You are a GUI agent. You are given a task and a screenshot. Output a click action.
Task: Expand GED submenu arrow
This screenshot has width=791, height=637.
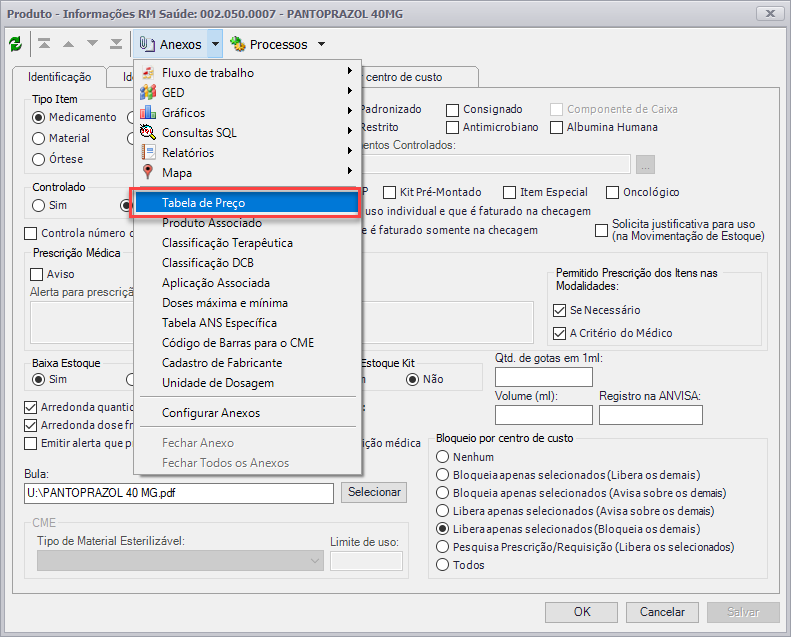pos(350,91)
